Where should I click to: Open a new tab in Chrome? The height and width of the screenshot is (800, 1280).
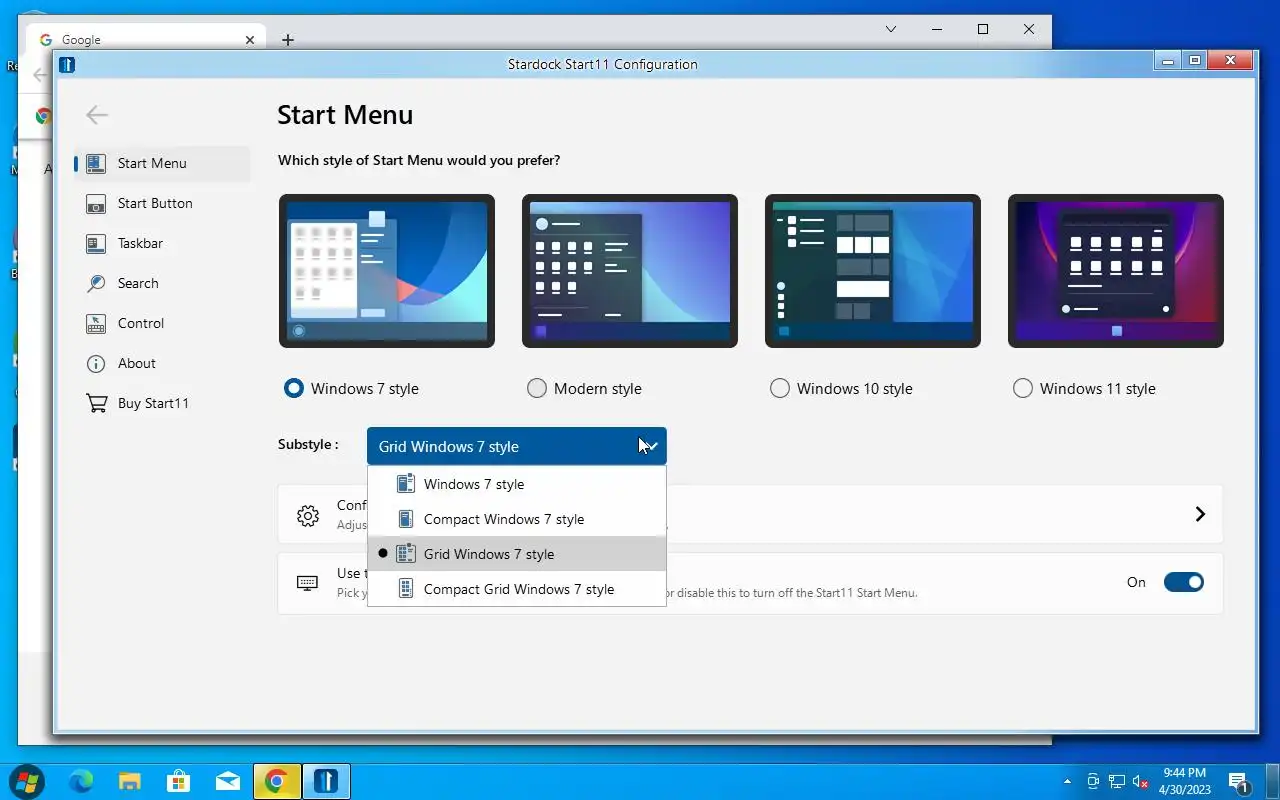pyautogui.click(x=288, y=40)
